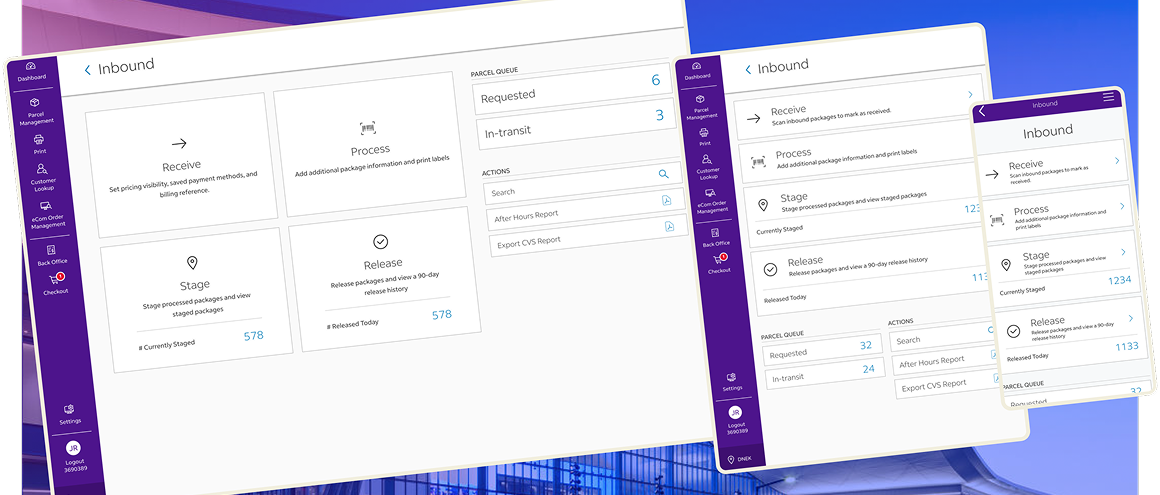Open Customer Lookup in the leftmost sidebar
The image size is (1160, 495).
pos(41,171)
